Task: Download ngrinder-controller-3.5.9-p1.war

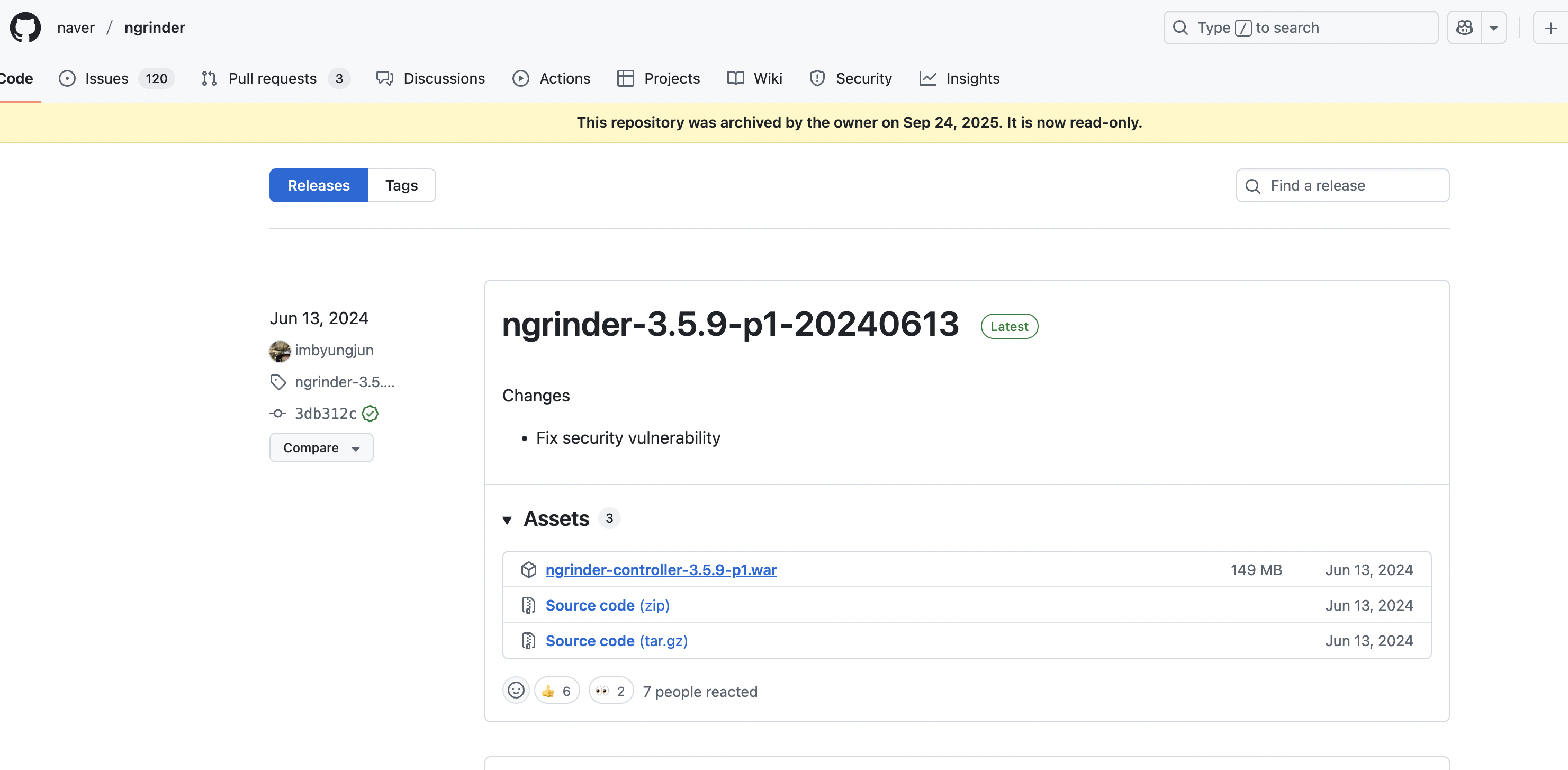Action: tap(661, 570)
